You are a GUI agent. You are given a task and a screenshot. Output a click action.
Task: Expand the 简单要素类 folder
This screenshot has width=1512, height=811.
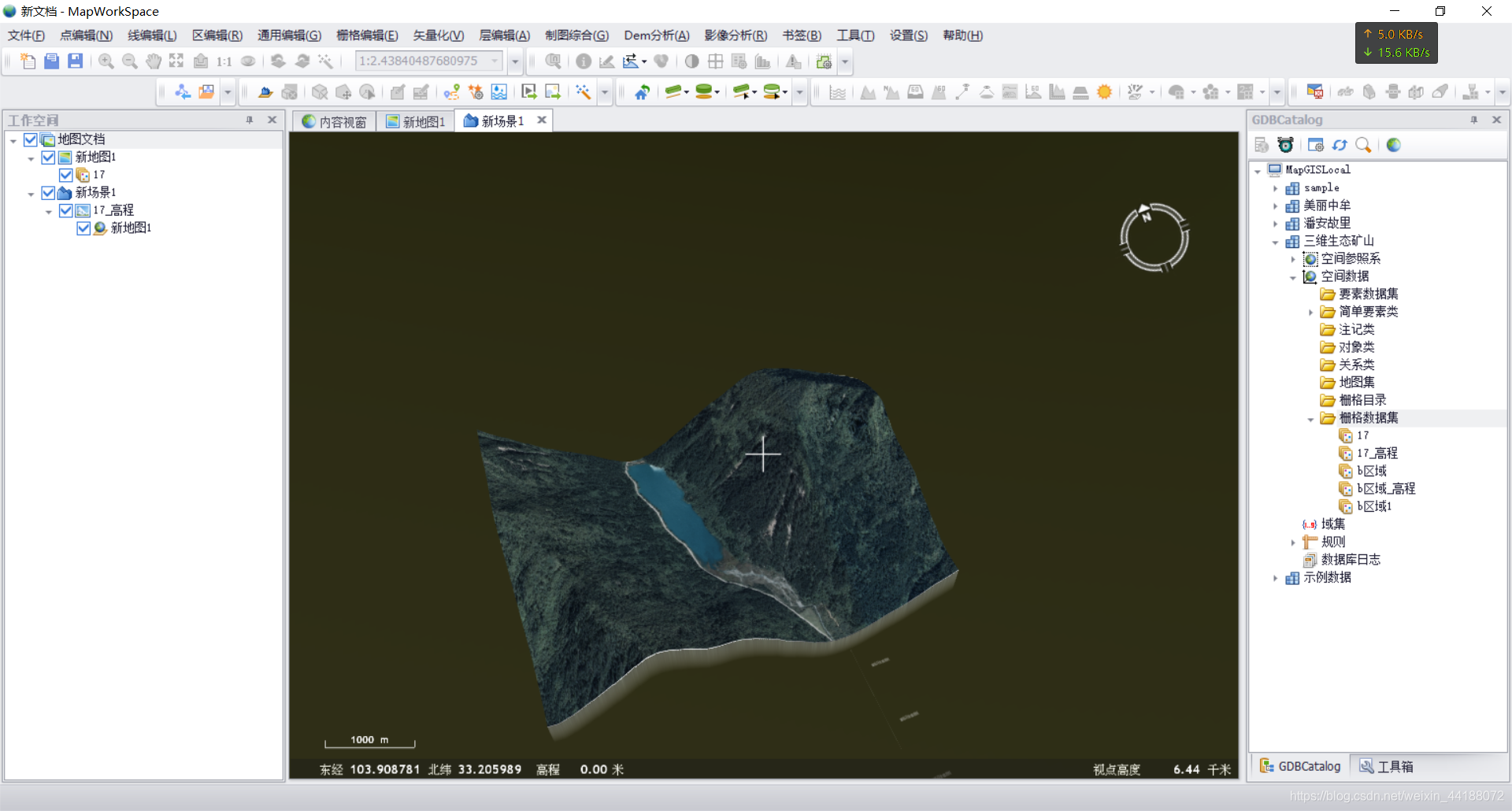[1310, 313]
